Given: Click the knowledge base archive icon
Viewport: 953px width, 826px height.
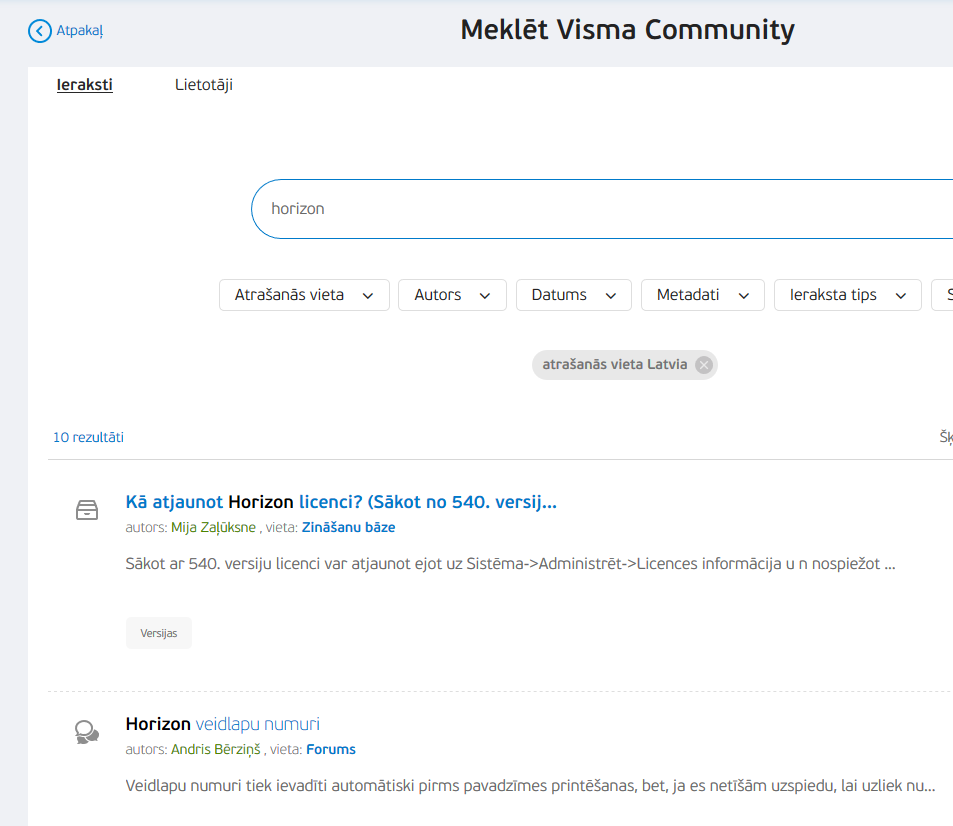Looking at the screenshot, I should [87, 510].
